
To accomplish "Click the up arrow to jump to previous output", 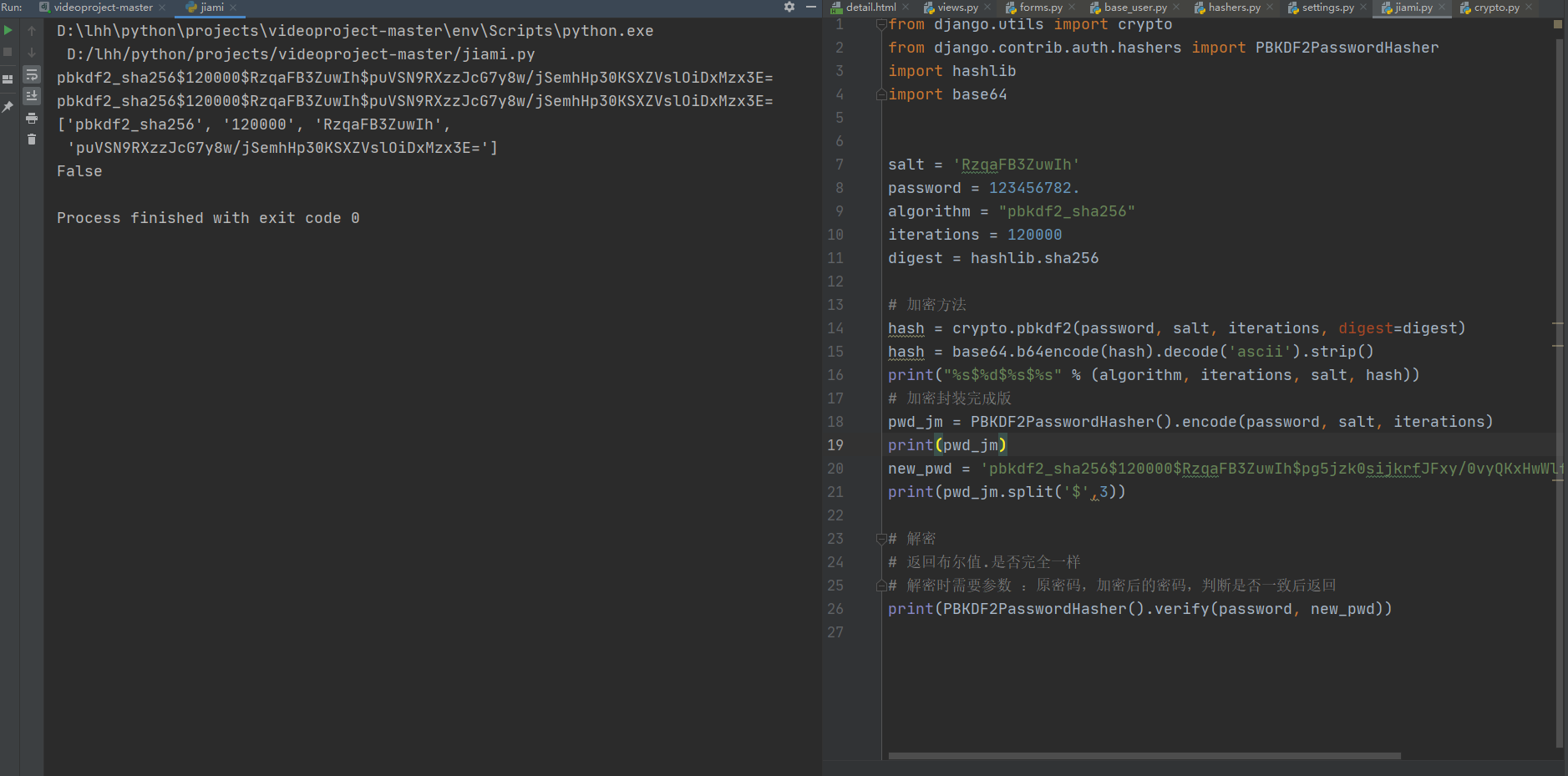I will pos(32,31).
